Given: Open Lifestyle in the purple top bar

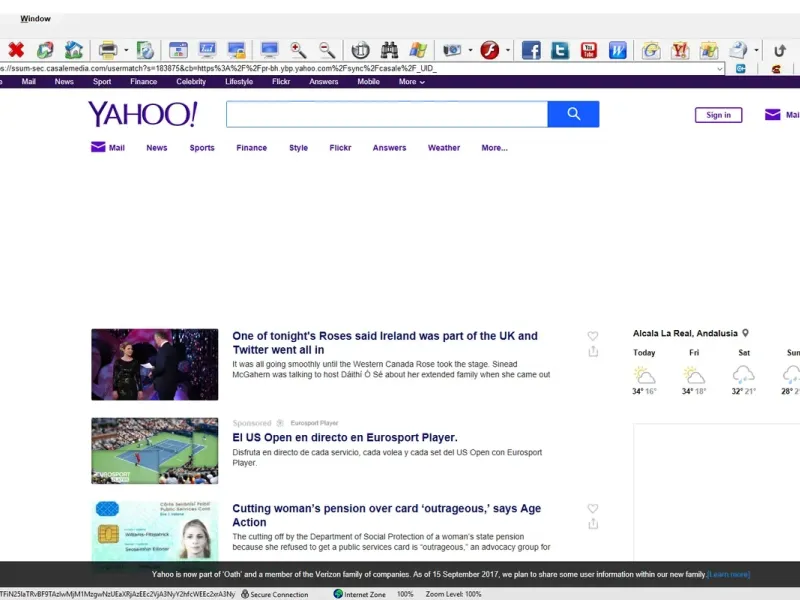Looking at the screenshot, I should [239, 82].
